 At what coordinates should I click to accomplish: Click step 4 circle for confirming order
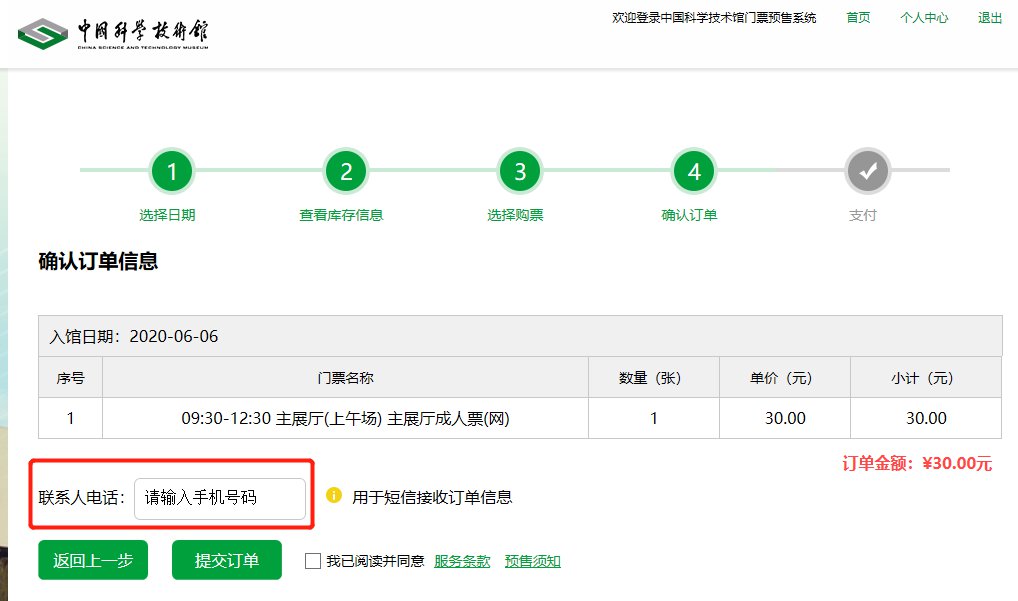694,172
